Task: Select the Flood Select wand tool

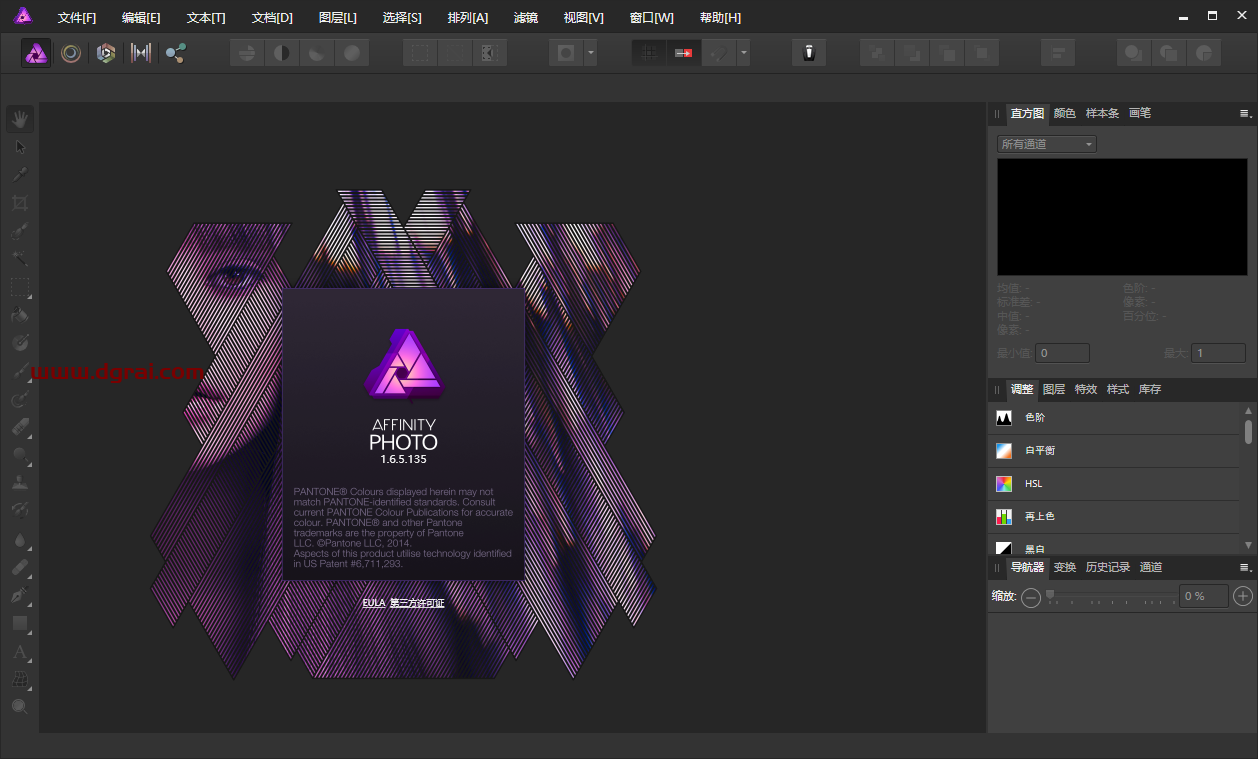Action: (20, 259)
